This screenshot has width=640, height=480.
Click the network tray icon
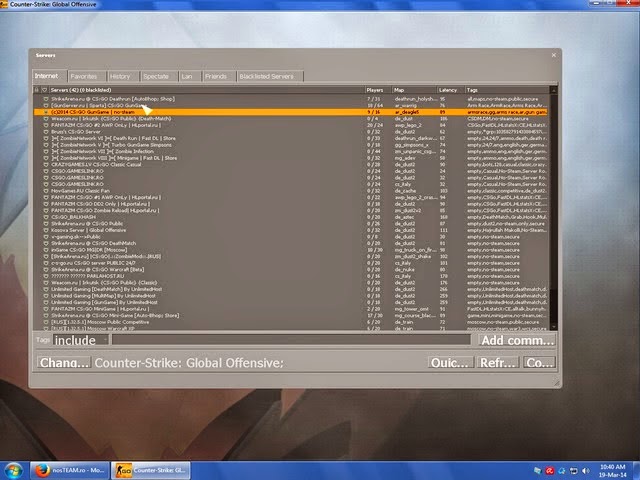click(x=574, y=471)
